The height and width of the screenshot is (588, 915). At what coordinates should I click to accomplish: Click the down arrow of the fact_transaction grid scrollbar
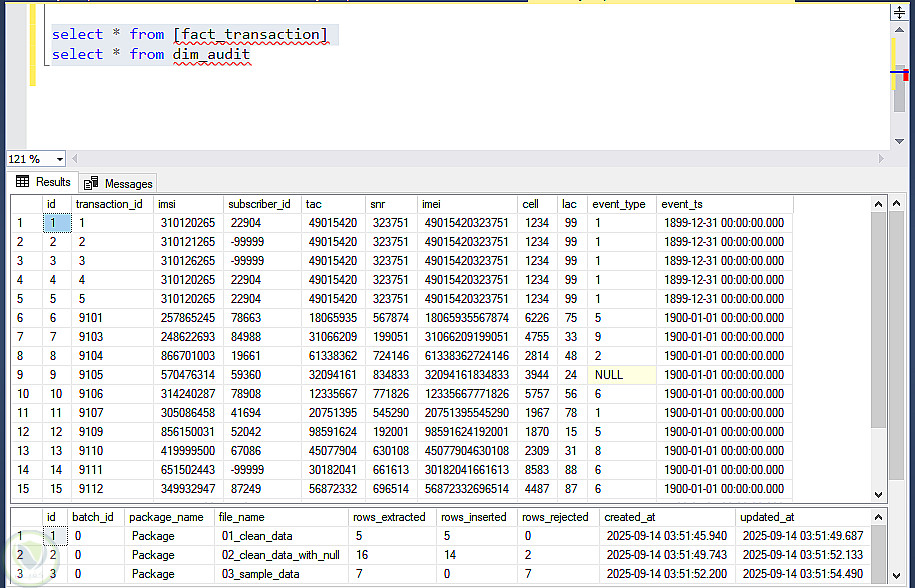coord(879,493)
